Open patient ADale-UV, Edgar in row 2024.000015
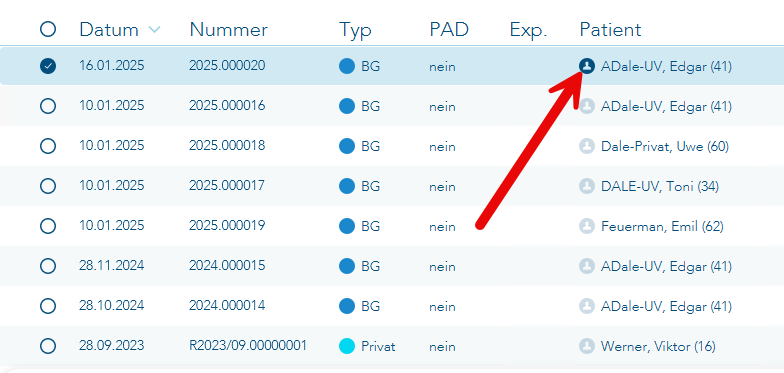The height and width of the screenshot is (373, 784). coord(666,266)
